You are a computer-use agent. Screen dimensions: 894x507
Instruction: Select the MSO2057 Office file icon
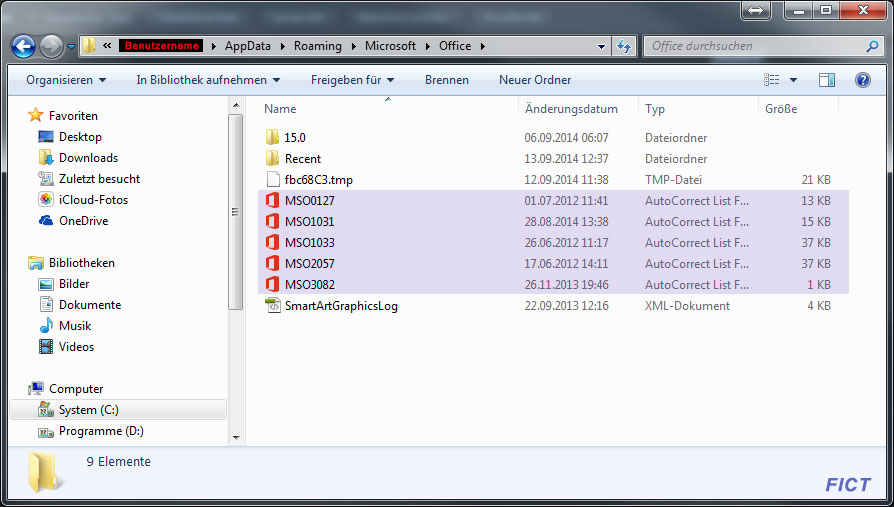click(273, 263)
